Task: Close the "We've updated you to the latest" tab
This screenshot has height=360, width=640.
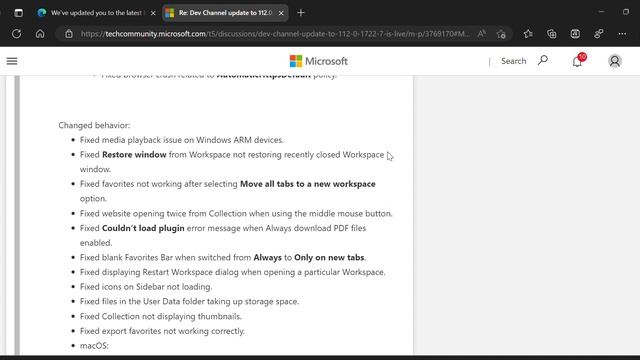Action: coord(153,13)
